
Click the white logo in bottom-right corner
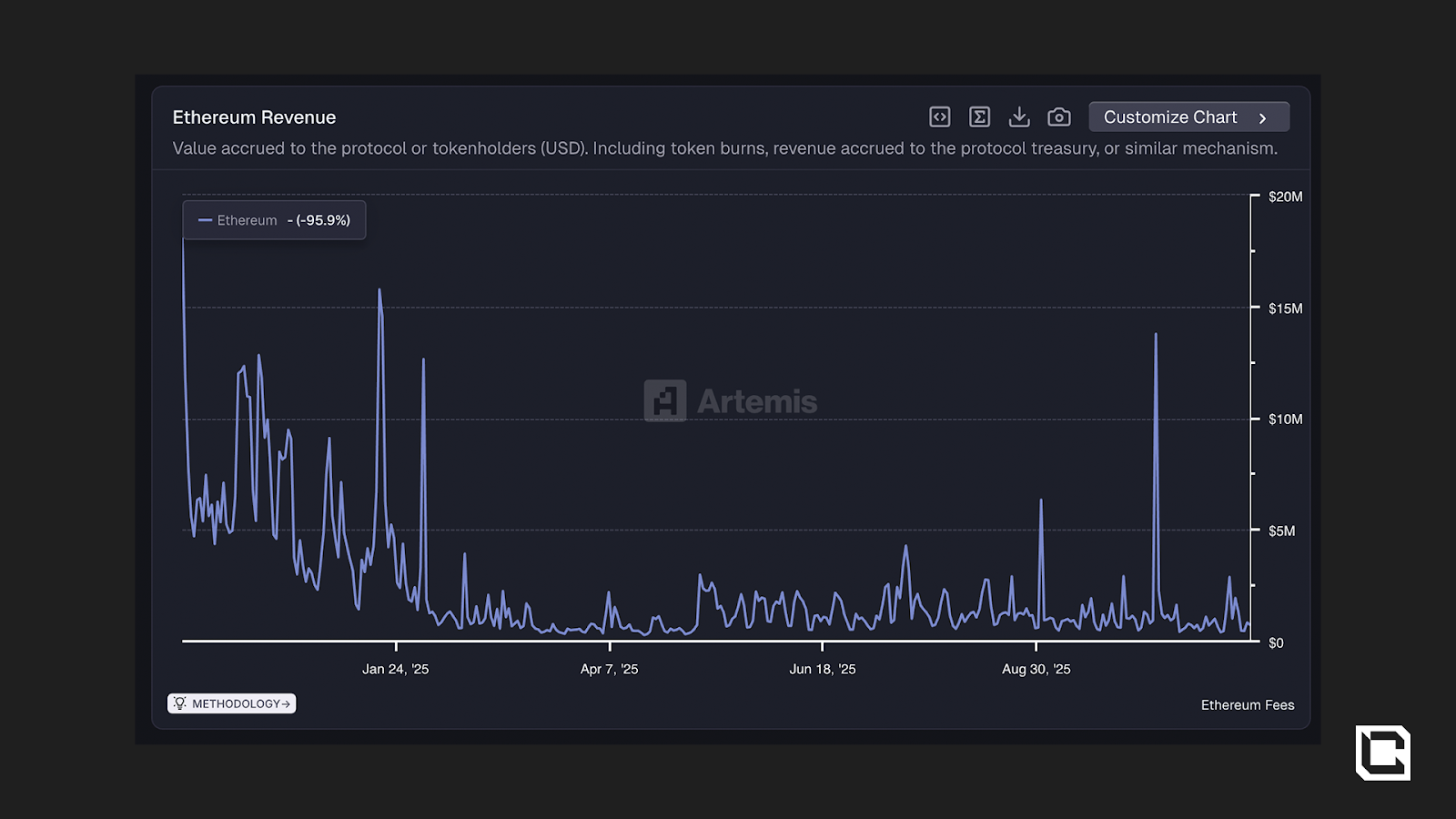tap(1382, 753)
